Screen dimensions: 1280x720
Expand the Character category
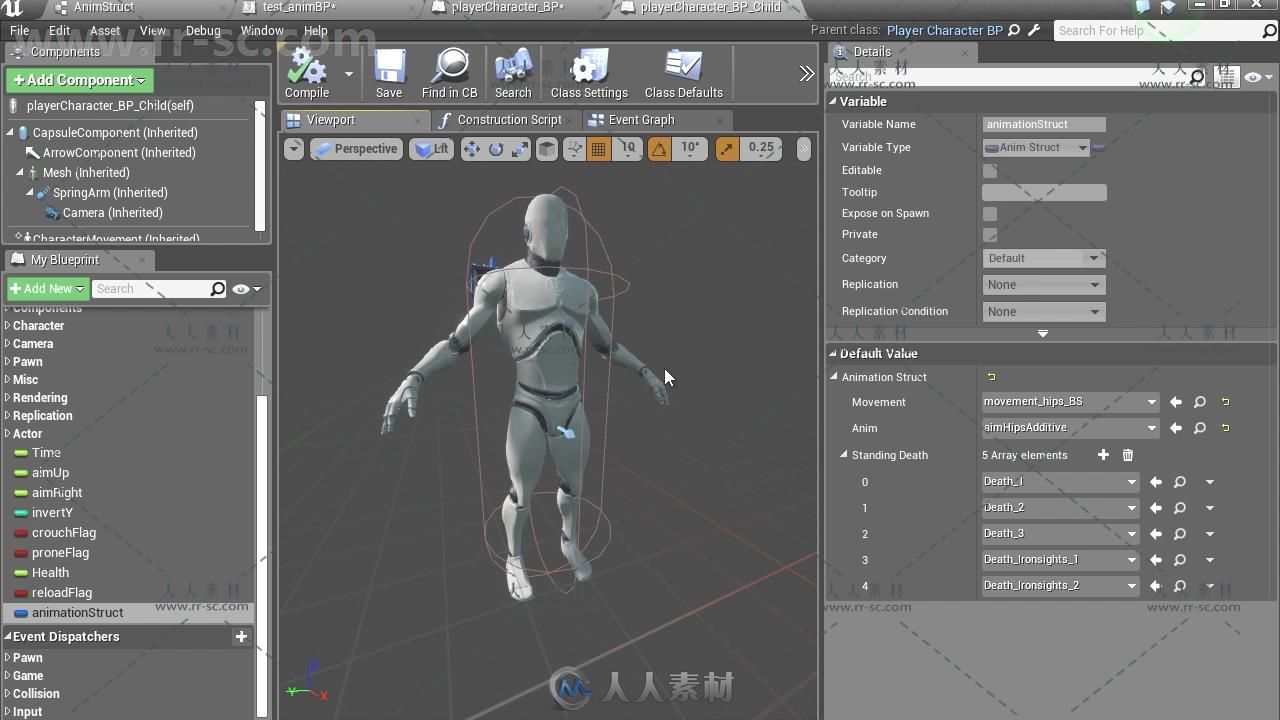8,326
